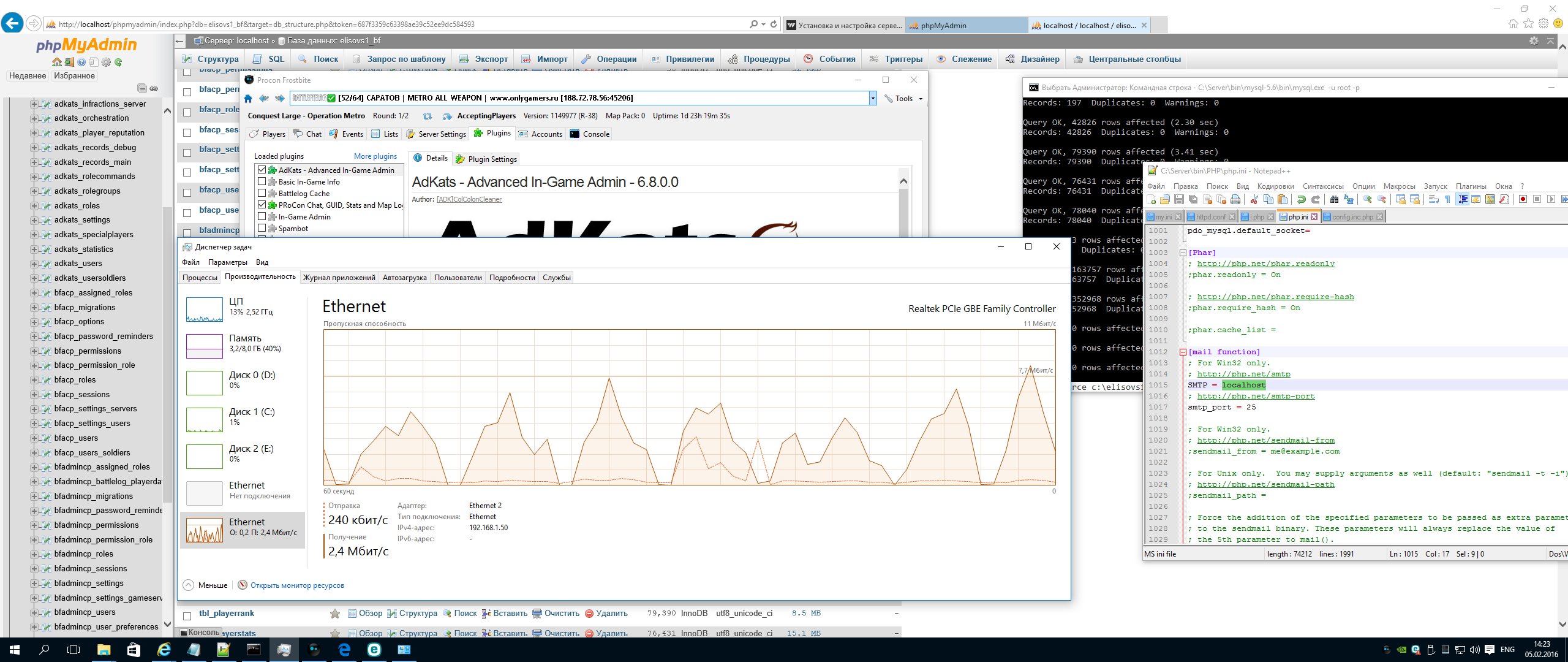The height and width of the screenshot is (662, 1568).
Task: Switch to Procon Console tab
Action: [590, 134]
